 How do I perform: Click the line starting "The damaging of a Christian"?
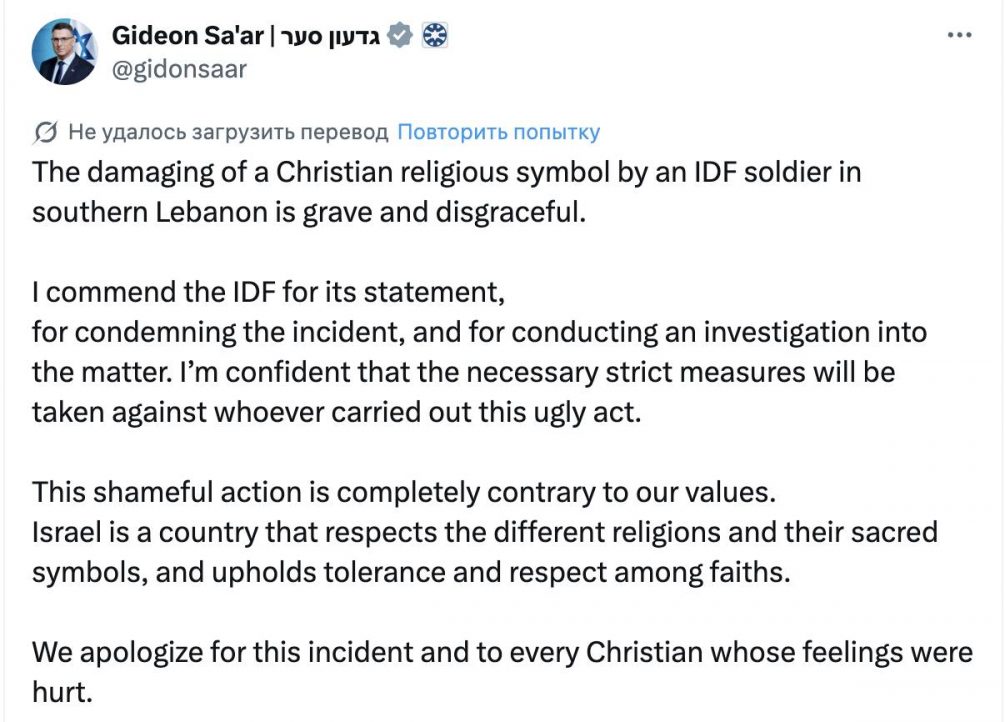(x=446, y=172)
